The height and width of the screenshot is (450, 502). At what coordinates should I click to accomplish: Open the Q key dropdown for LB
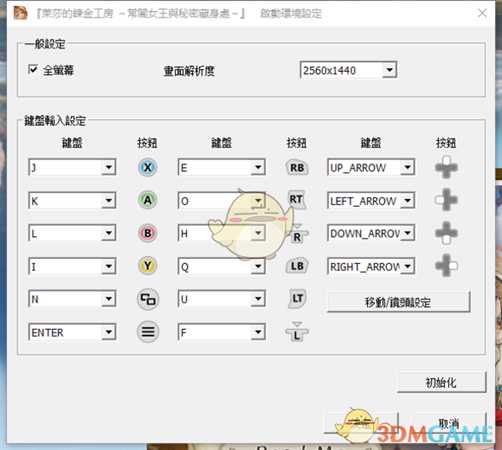[221, 266]
